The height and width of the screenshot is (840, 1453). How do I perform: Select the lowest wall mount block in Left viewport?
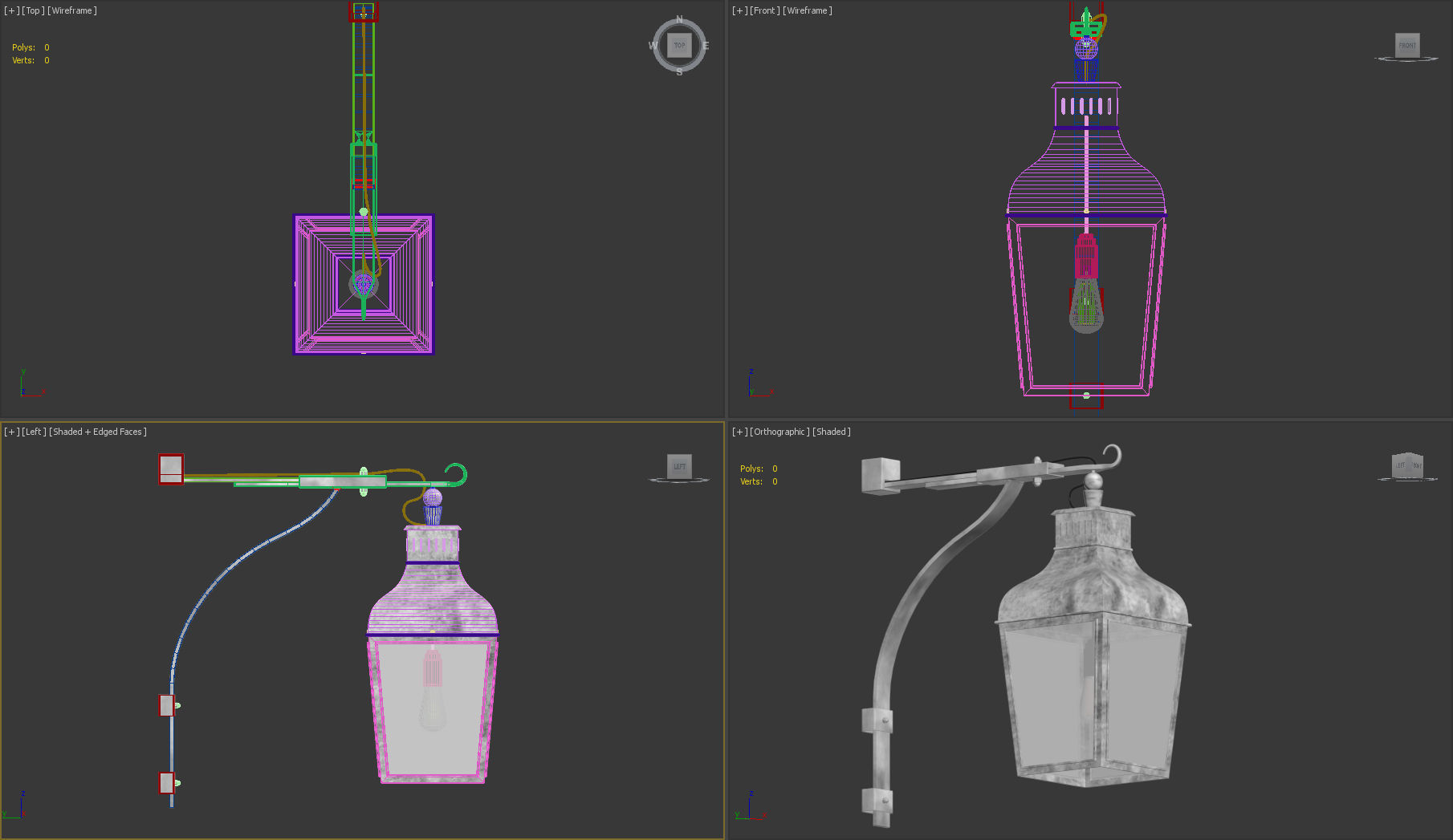pyautogui.click(x=167, y=783)
